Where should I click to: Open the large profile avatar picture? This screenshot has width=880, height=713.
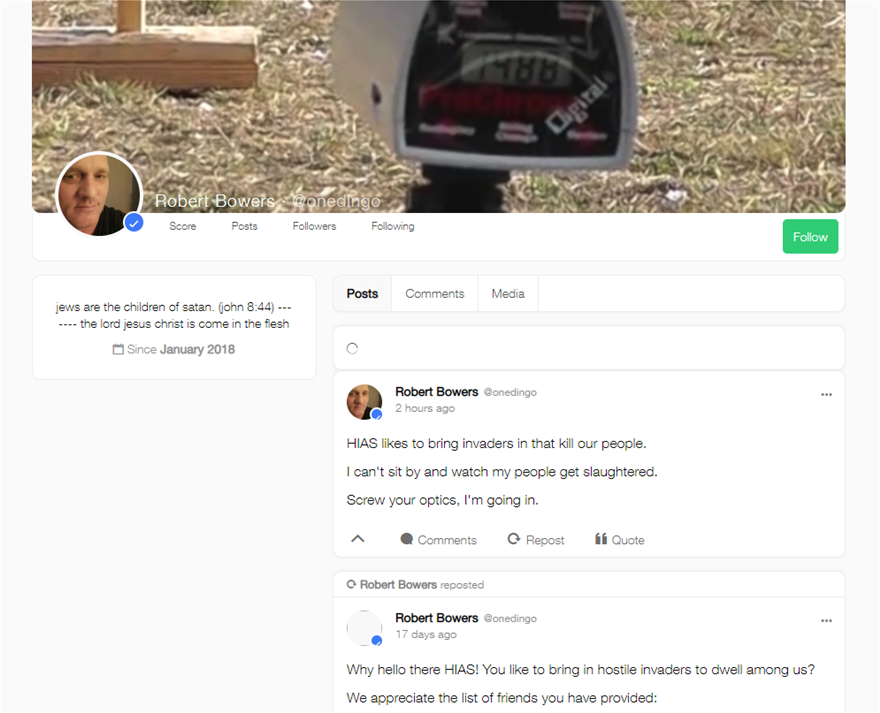point(98,194)
